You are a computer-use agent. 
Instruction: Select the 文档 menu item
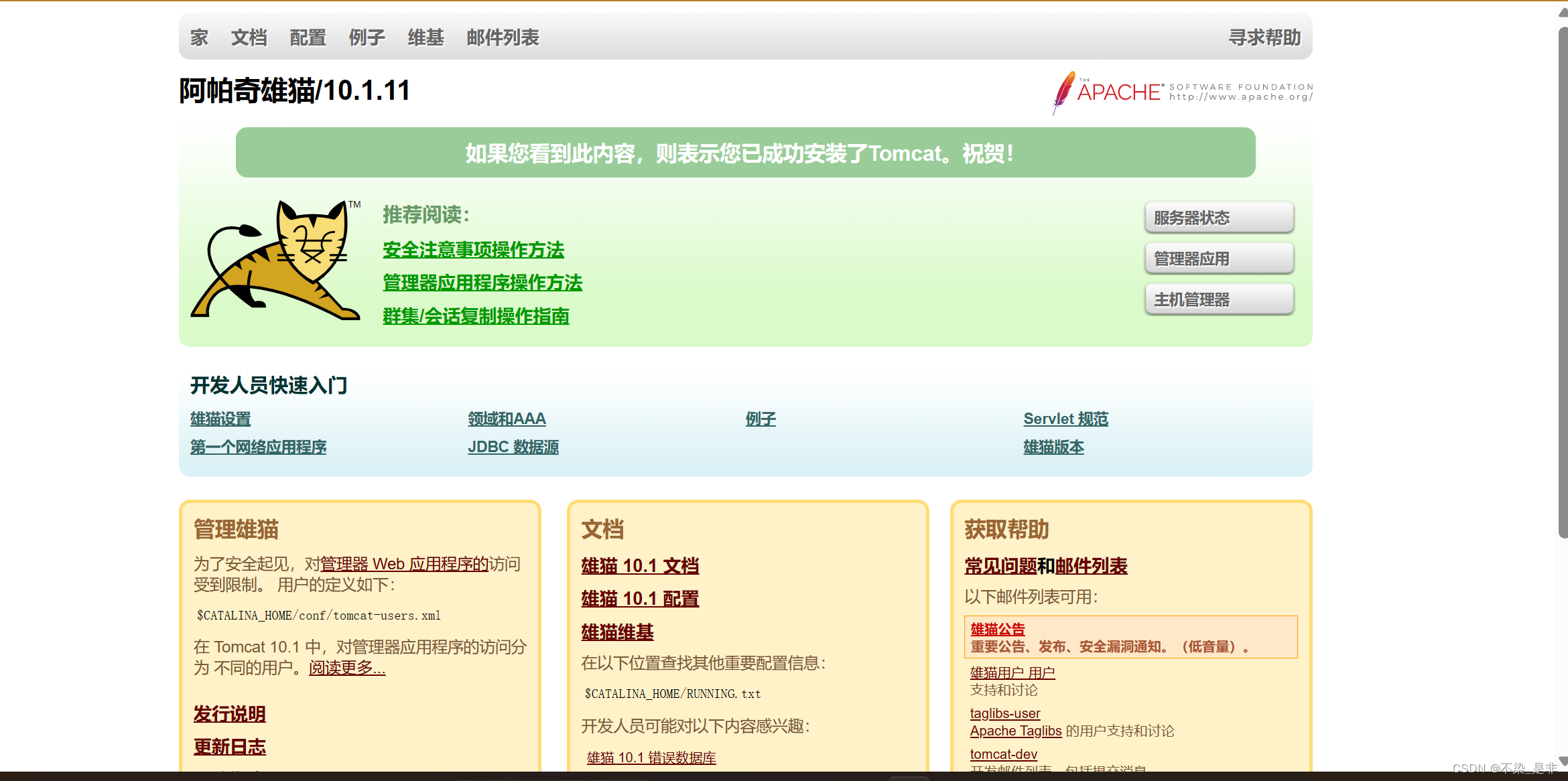point(249,38)
